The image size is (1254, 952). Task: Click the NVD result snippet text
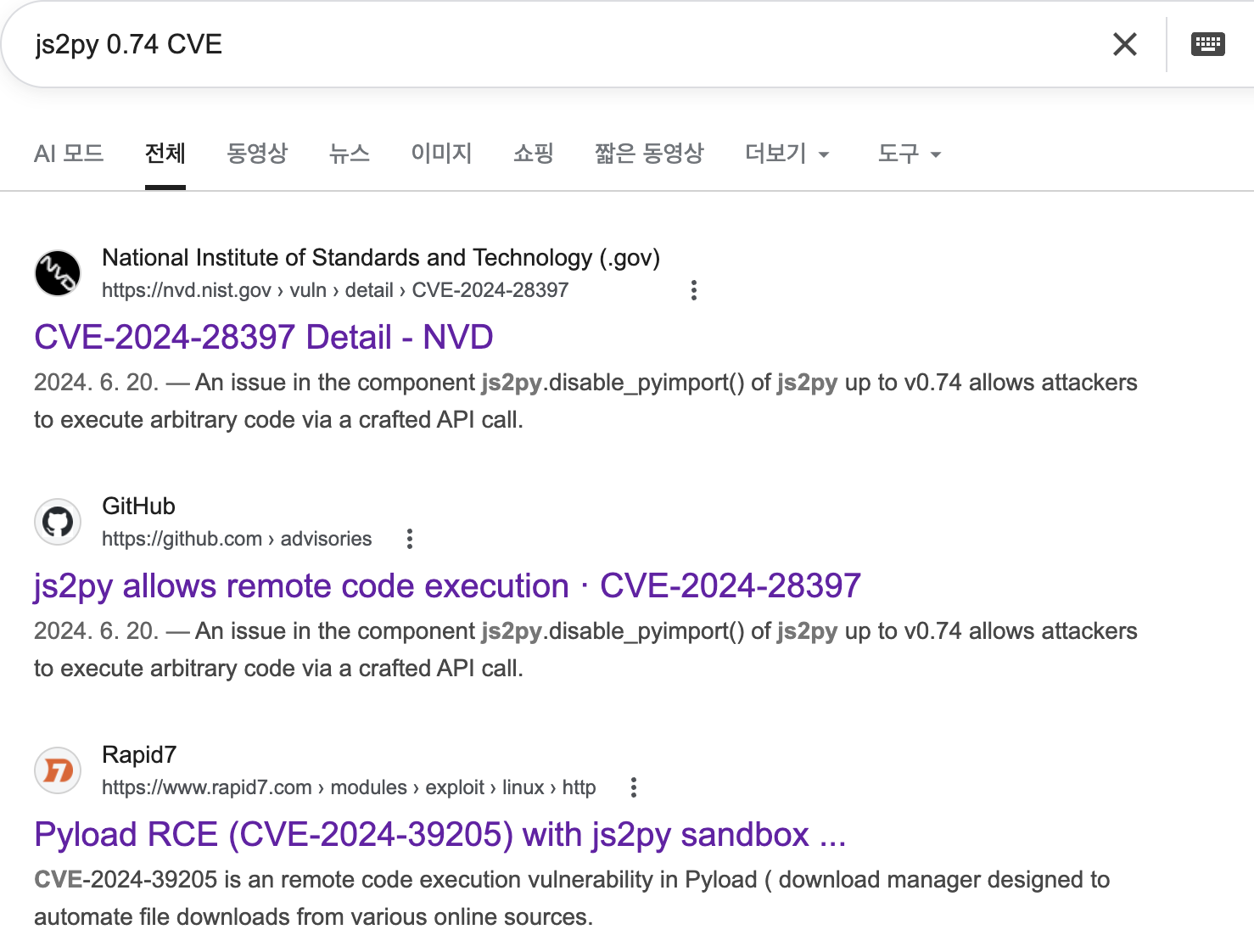tap(585, 401)
